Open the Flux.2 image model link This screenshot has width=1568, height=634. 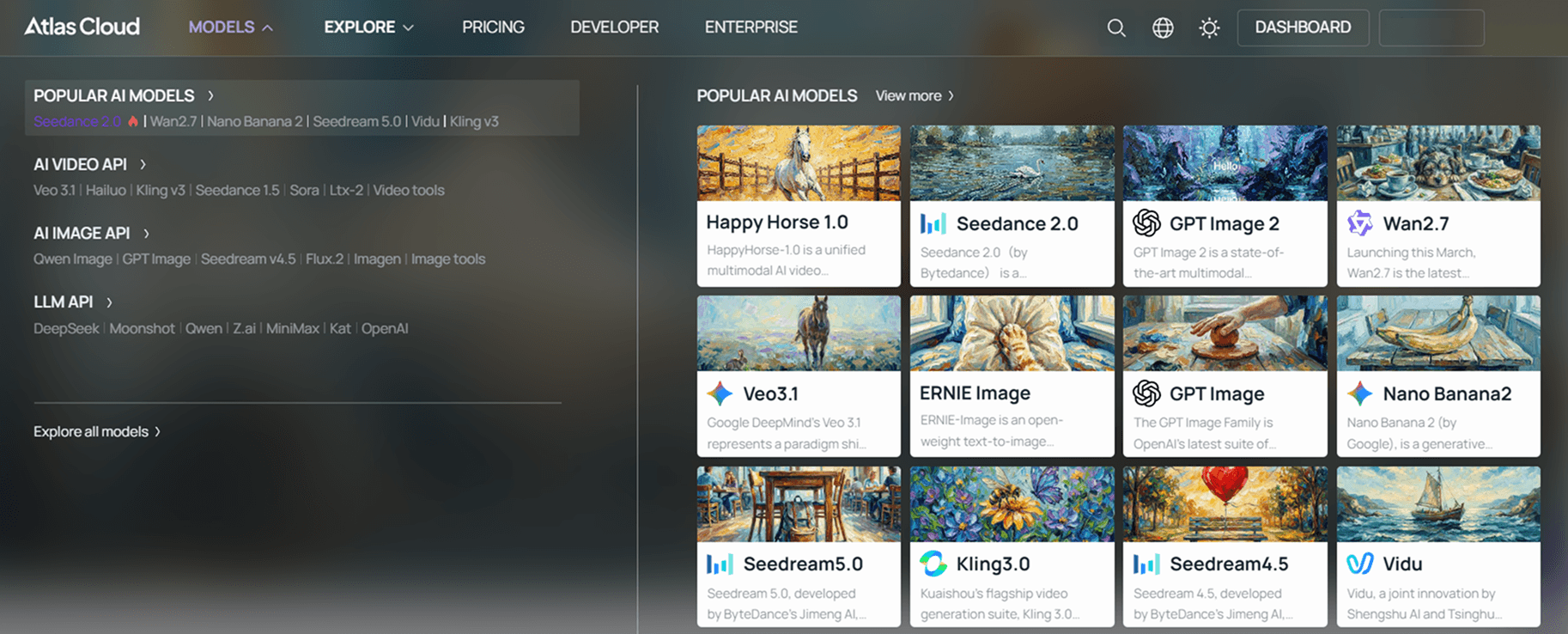pyautogui.click(x=325, y=259)
